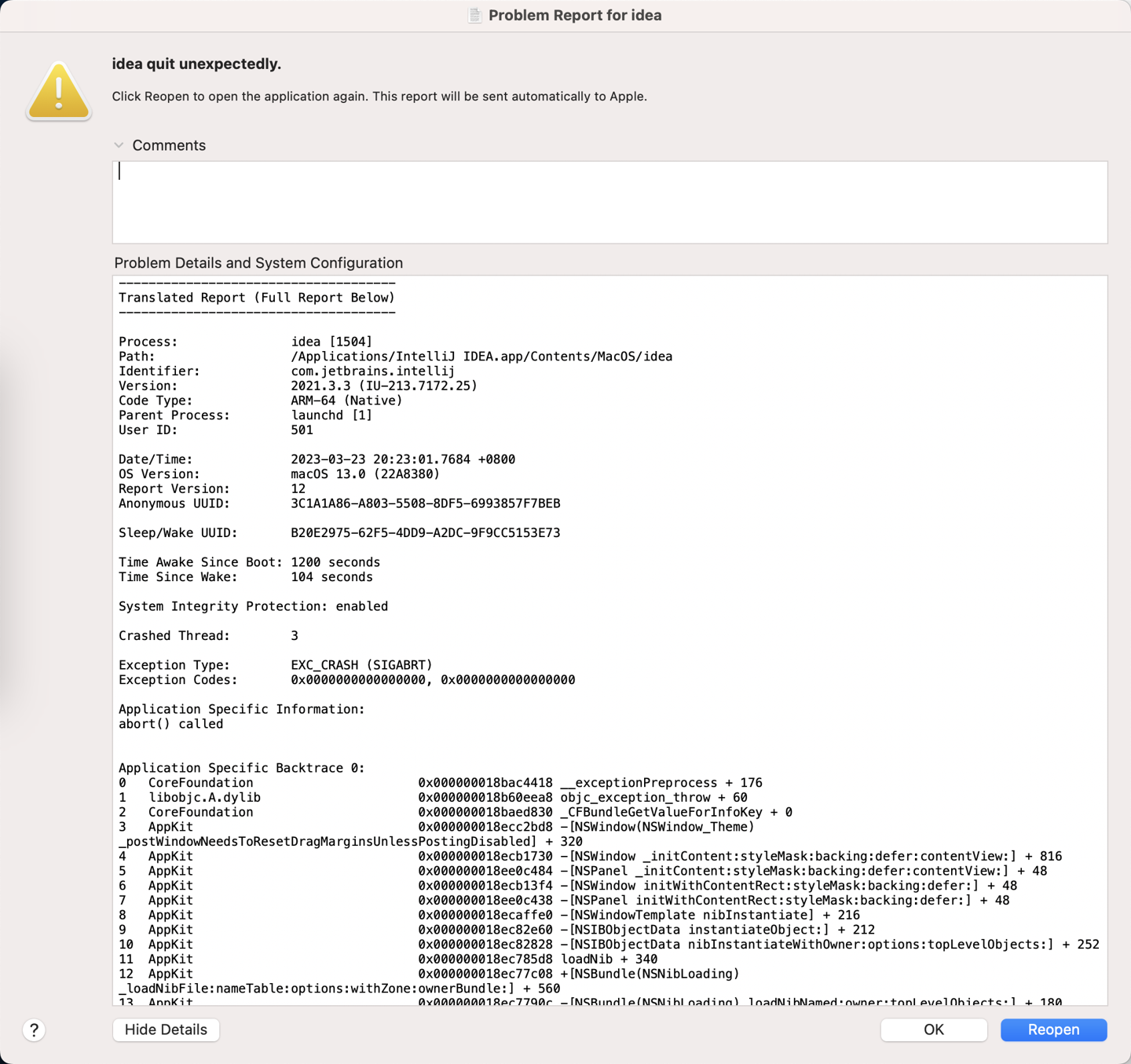Image resolution: width=1131 pixels, height=1064 pixels.
Task: Click '_loadNibFile:nameTable:options:withZone:ownerBundle:] + 560' line
Action: tap(339, 989)
